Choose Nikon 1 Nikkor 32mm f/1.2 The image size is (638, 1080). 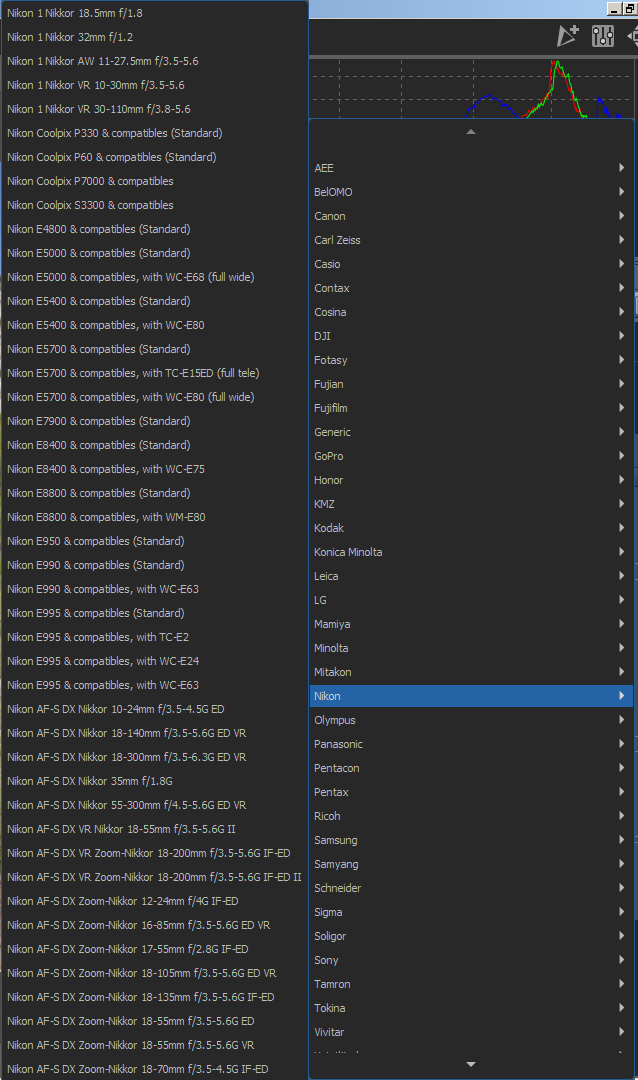[x=154, y=37]
